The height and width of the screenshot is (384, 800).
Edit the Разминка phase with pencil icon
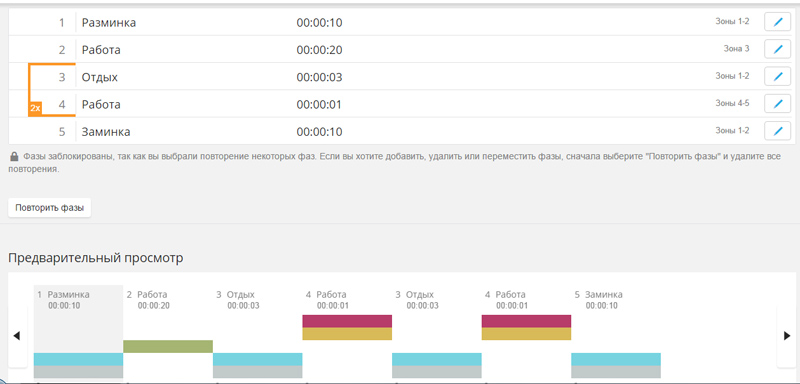tap(777, 22)
